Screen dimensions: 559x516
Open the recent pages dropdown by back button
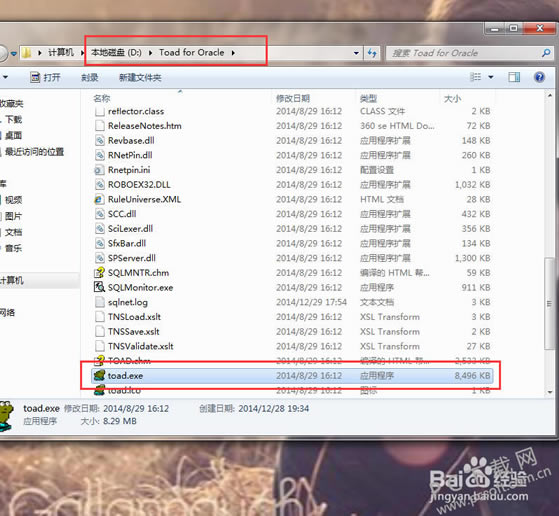pyautogui.click(x=14, y=53)
